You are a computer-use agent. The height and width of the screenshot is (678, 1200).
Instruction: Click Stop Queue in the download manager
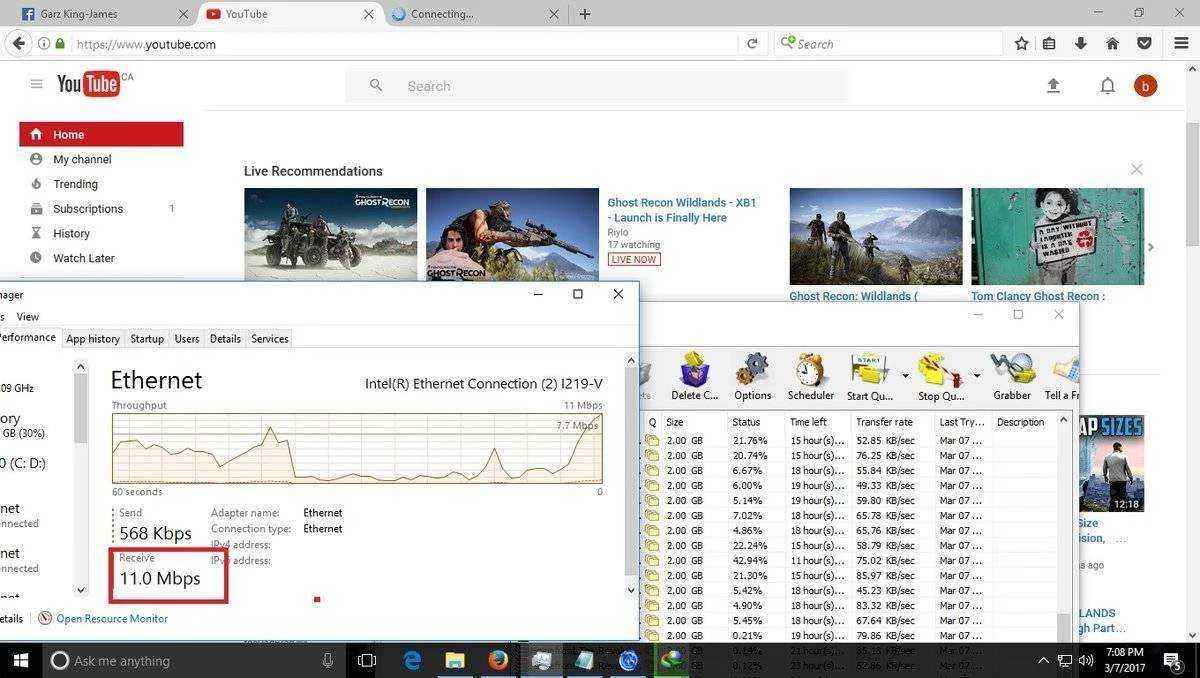[x=941, y=376]
